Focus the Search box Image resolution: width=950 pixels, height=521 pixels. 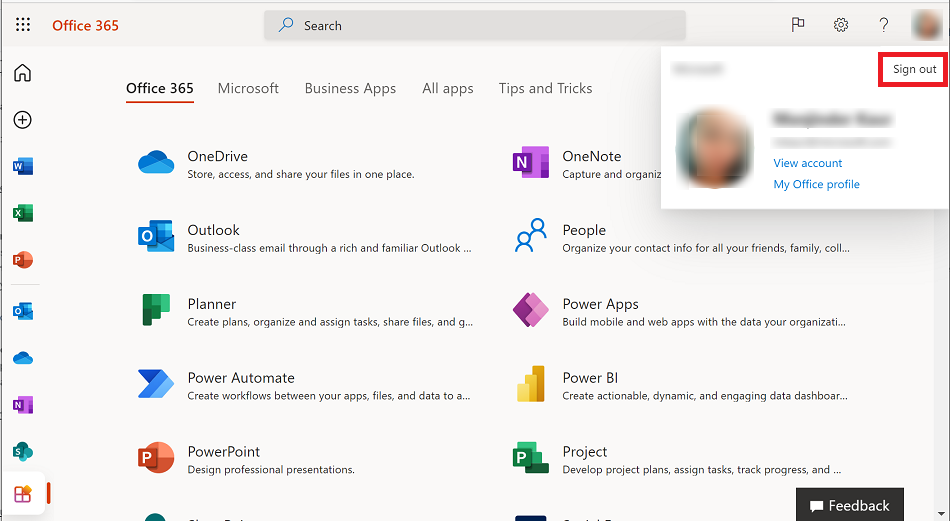point(475,25)
